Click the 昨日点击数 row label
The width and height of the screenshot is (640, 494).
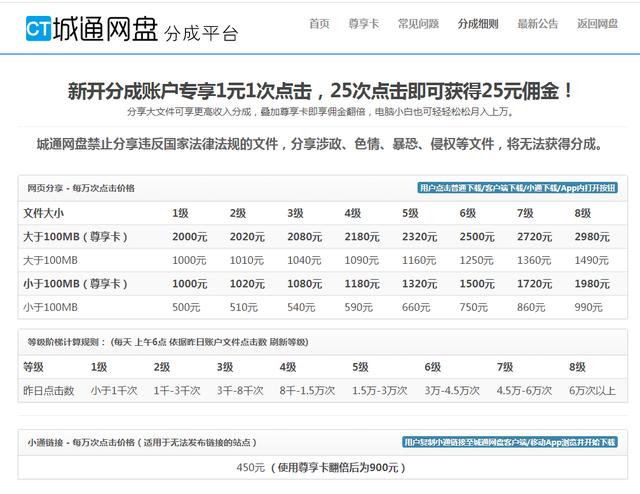49,391
